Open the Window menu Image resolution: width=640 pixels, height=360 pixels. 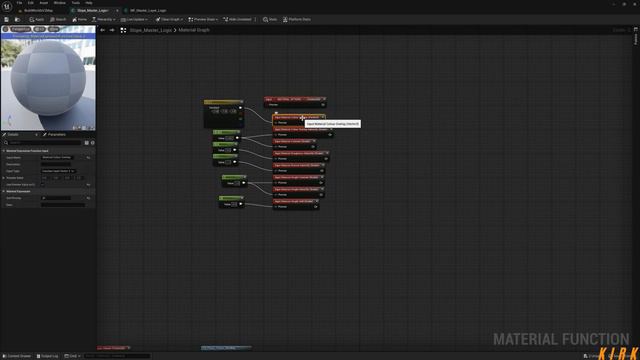pyautogui.click(x=60, y=3)
